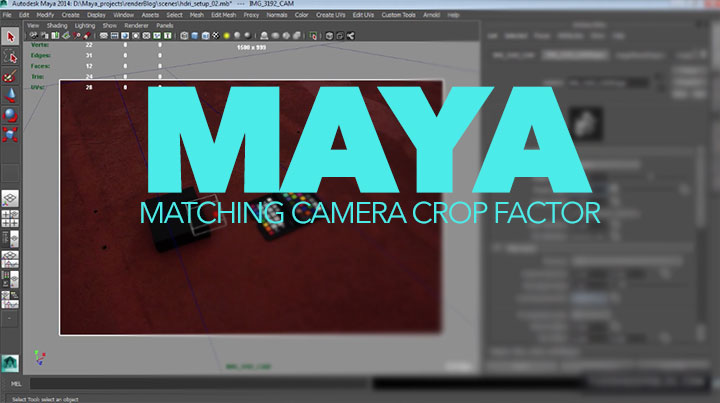The image size is (720, 403).
Task: Open the File menu
Action: pyautogui.click(x=7, y=15)
